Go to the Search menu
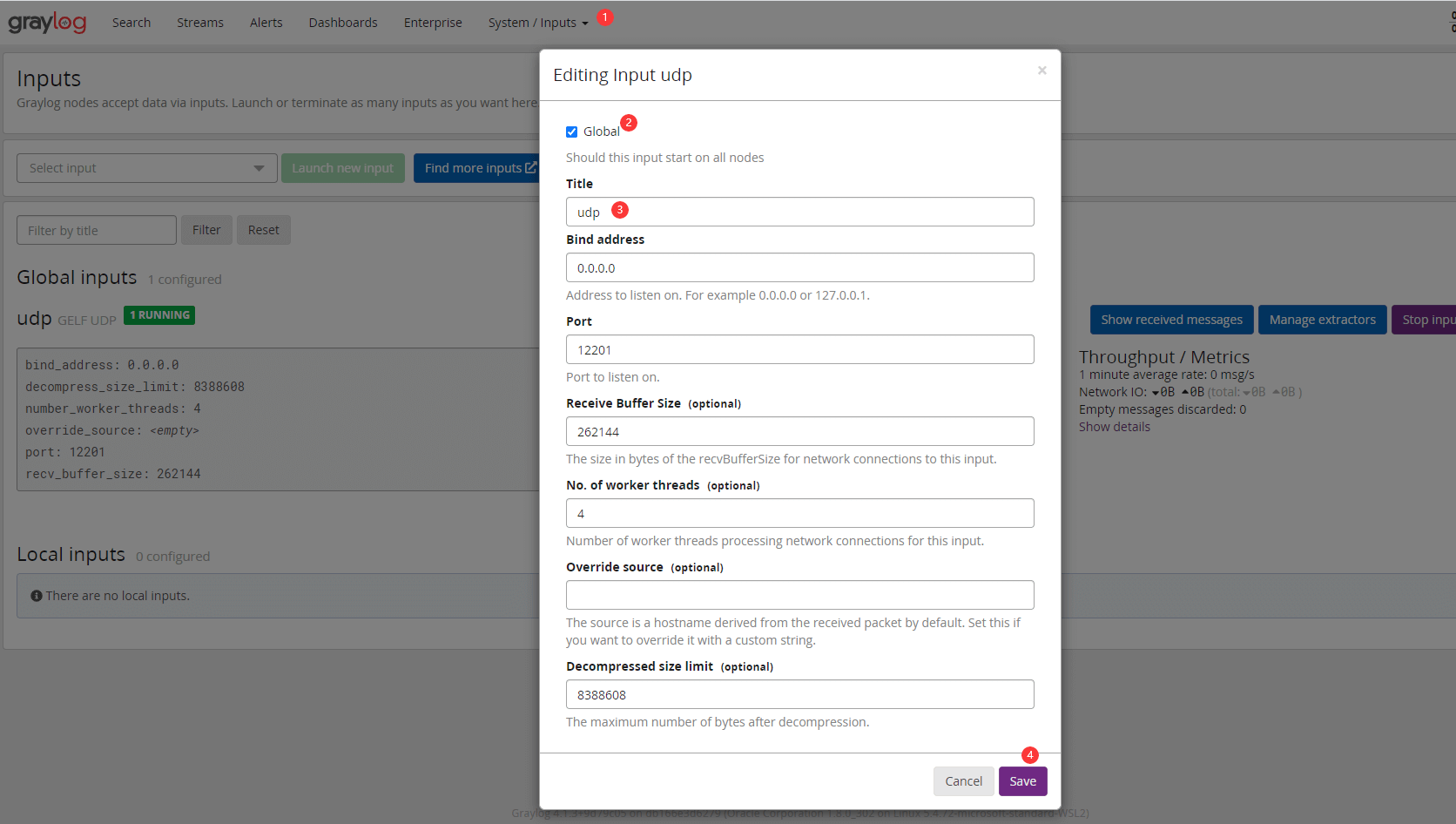 [x=131, y=23]
